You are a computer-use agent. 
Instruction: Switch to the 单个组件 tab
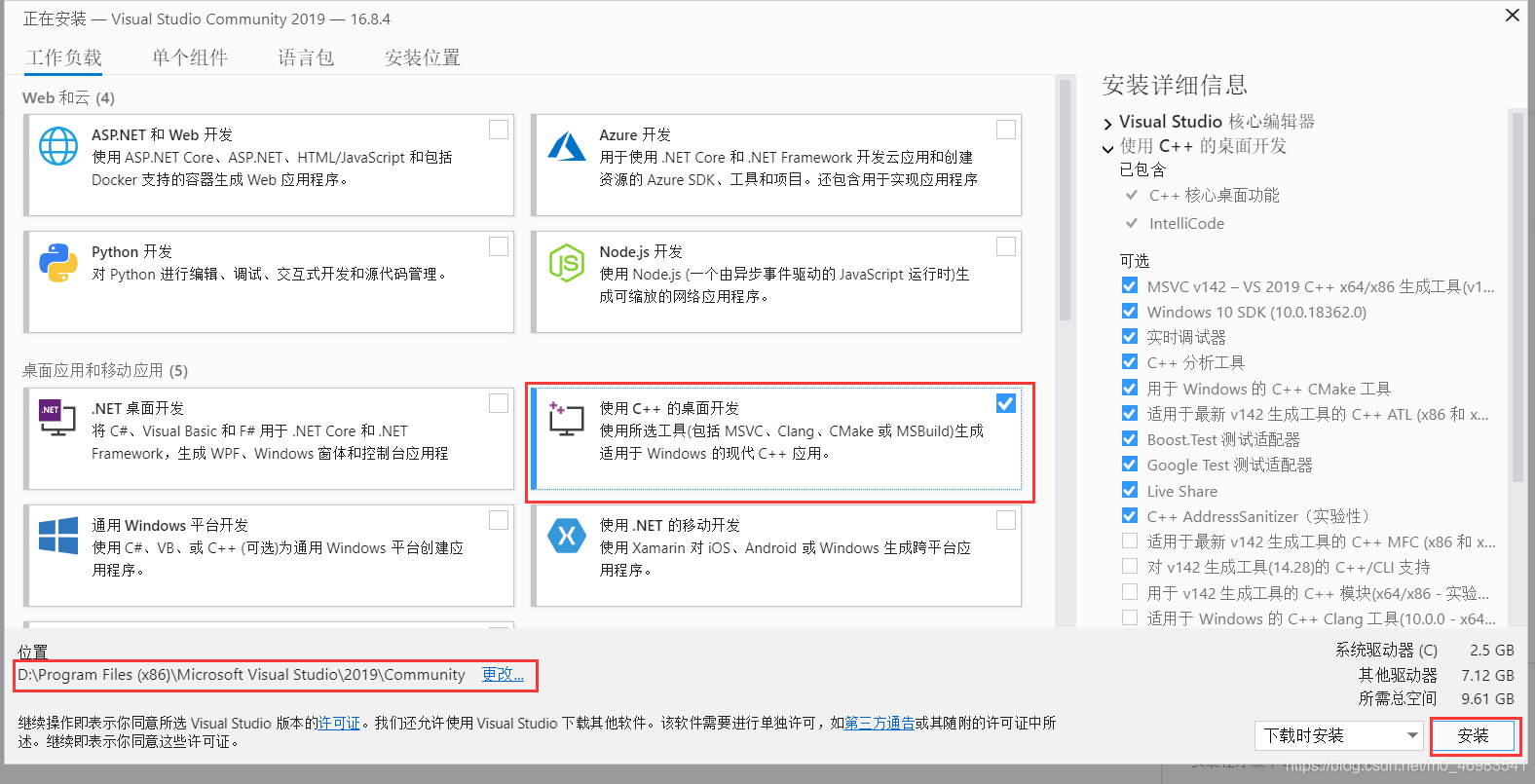coord(190,57)
